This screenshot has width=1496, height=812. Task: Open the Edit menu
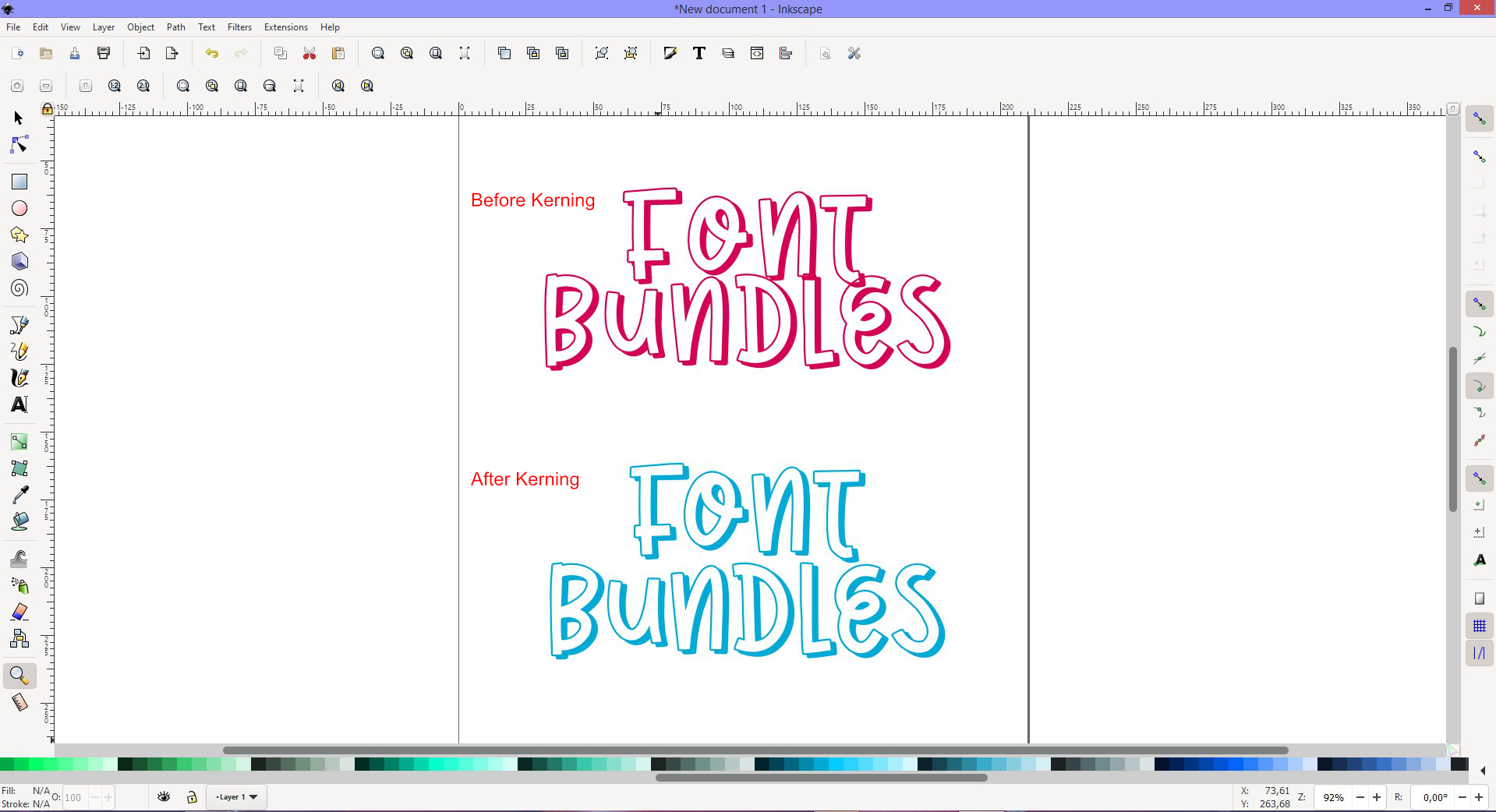(41, 26)
